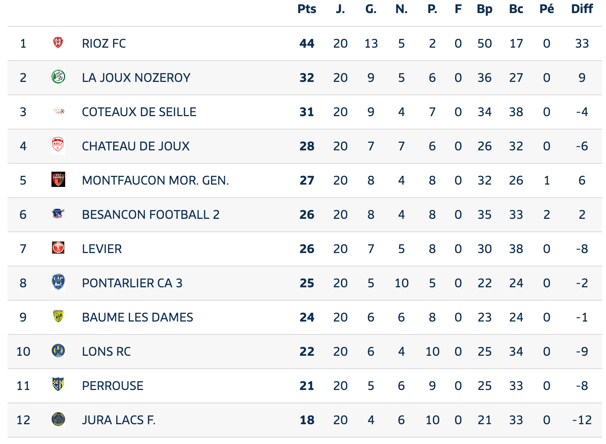Click the Diff column header
Image resolution: width=606 pixels, height=444 pixels.
[x=582, y=9]
